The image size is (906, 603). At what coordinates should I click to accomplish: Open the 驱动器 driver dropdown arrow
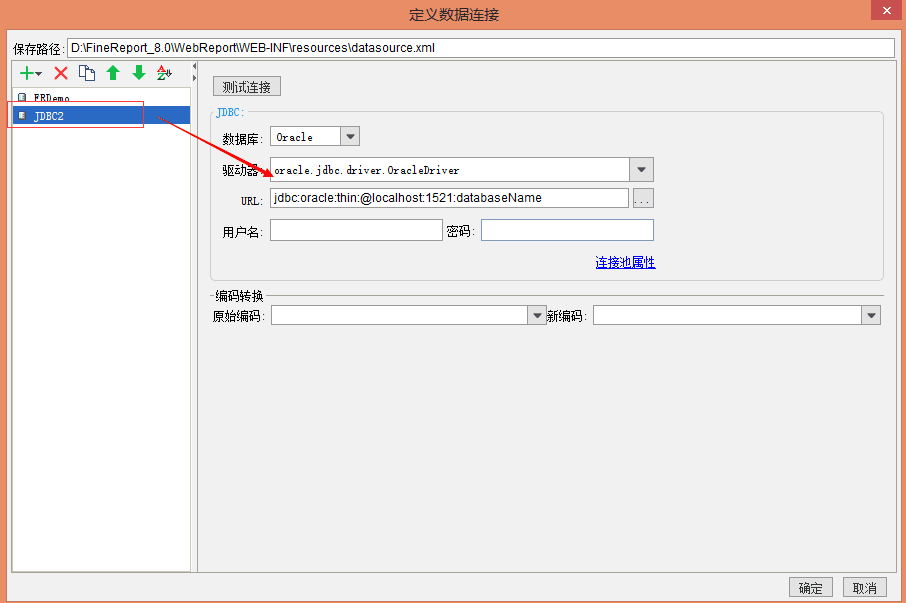click(x=641, y=170)
